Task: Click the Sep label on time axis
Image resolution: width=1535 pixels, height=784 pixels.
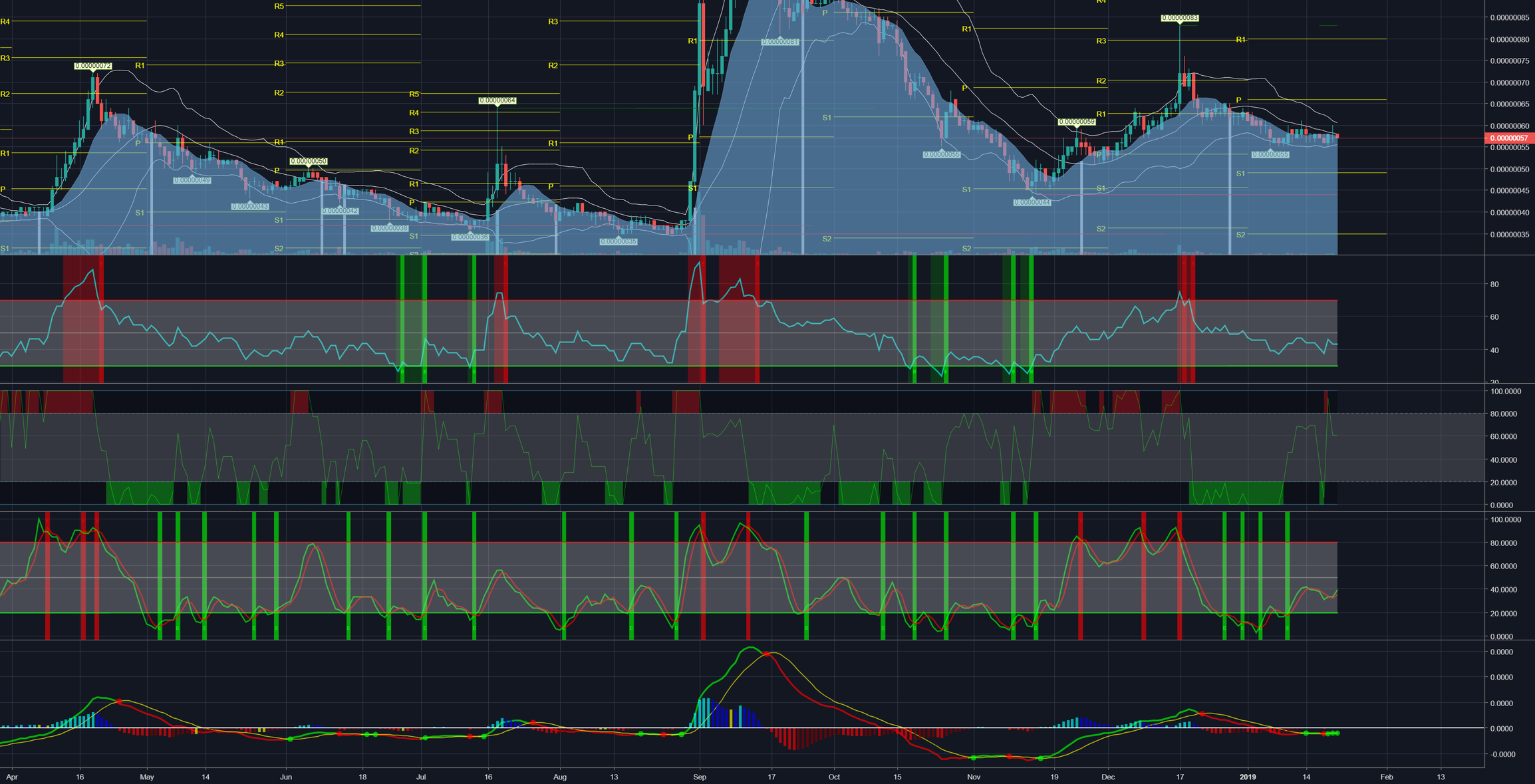Action: point(699,777)
